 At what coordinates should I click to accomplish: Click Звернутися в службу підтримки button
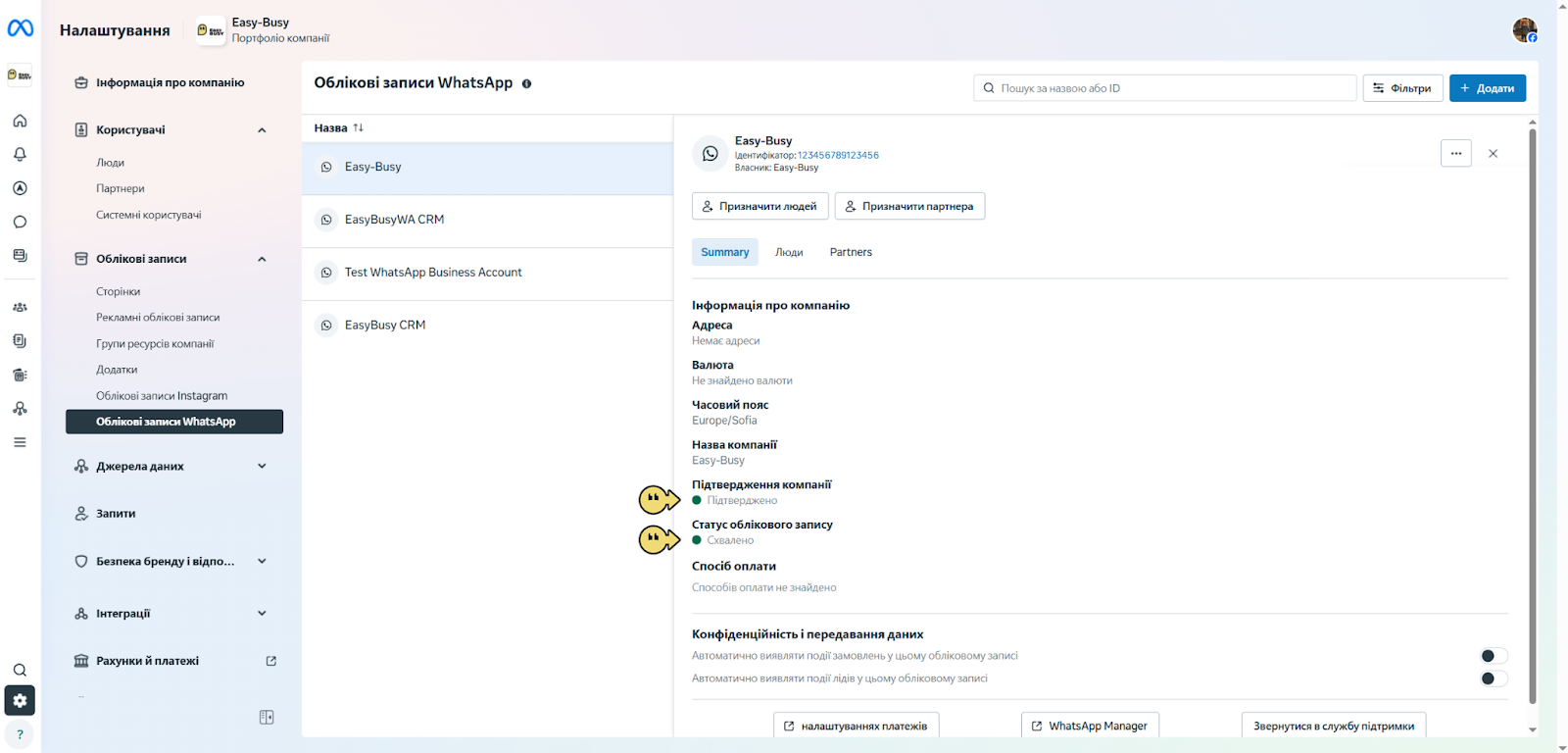[1334, 726]
